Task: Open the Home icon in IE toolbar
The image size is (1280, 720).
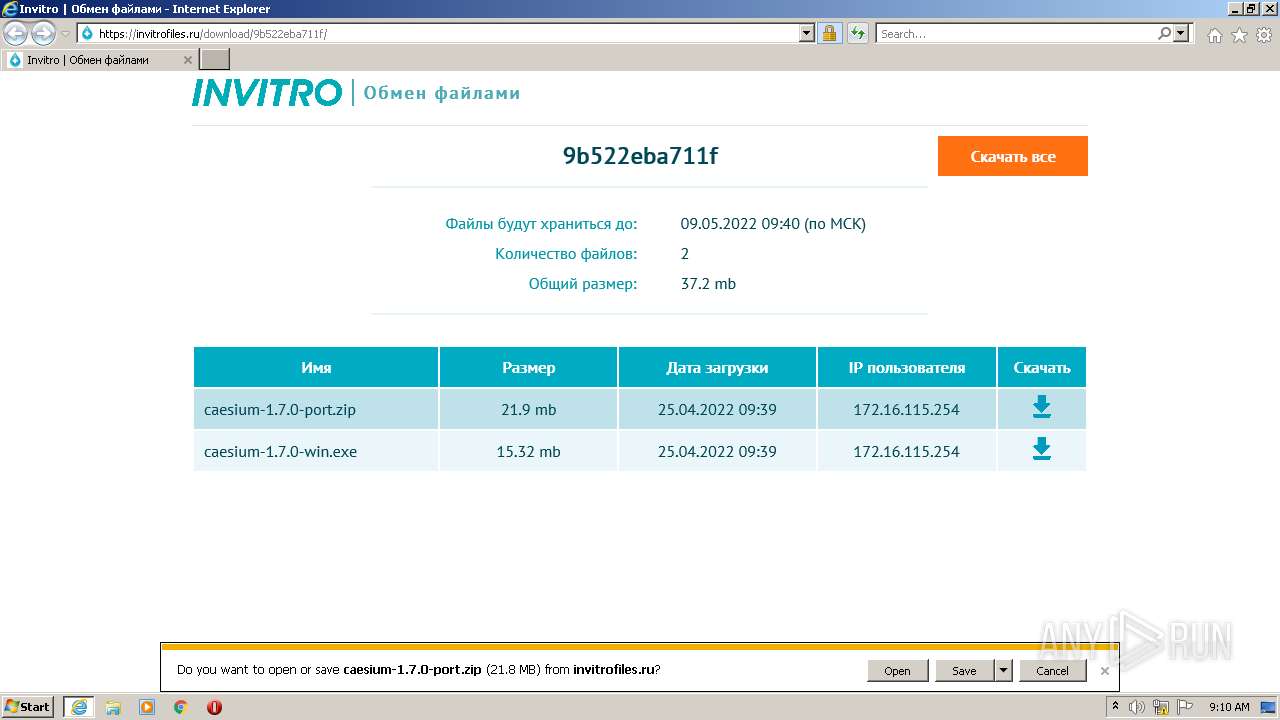Action: coord(1214,35)
